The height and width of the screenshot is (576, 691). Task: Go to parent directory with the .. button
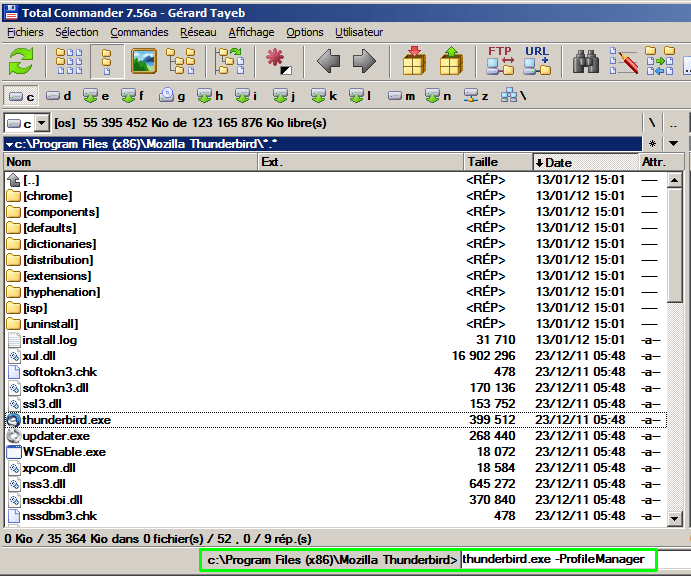pos(673,123)
